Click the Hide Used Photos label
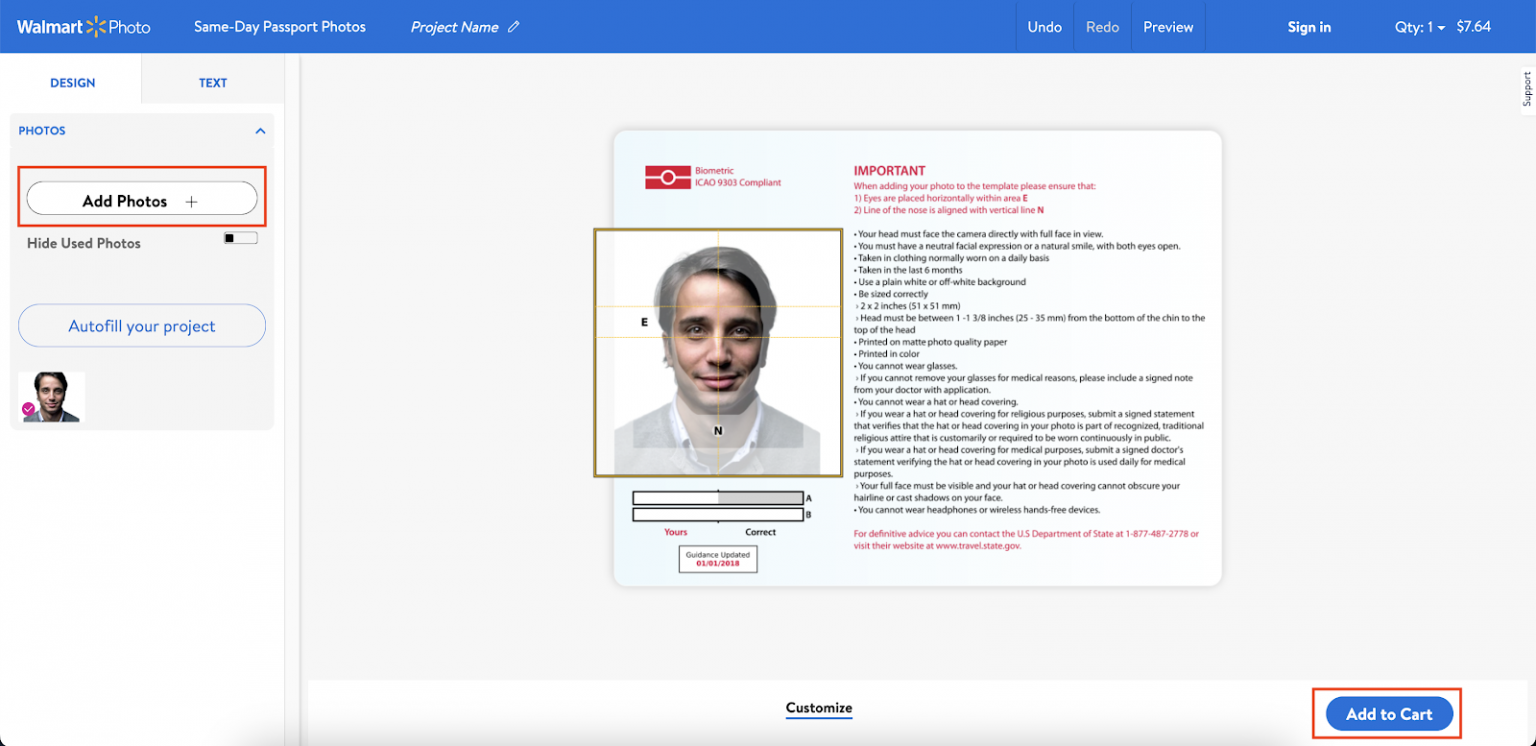The image size is (1536, 746). tap(84, 243)
